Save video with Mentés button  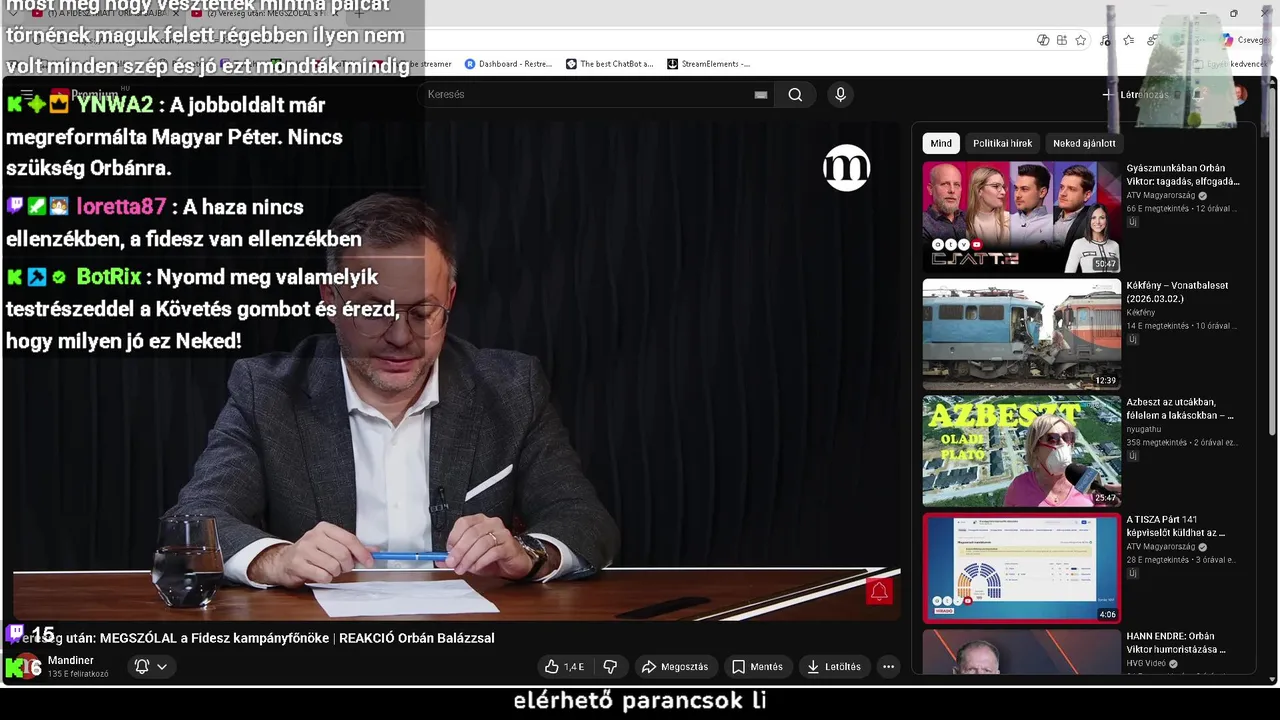[757, 667]
